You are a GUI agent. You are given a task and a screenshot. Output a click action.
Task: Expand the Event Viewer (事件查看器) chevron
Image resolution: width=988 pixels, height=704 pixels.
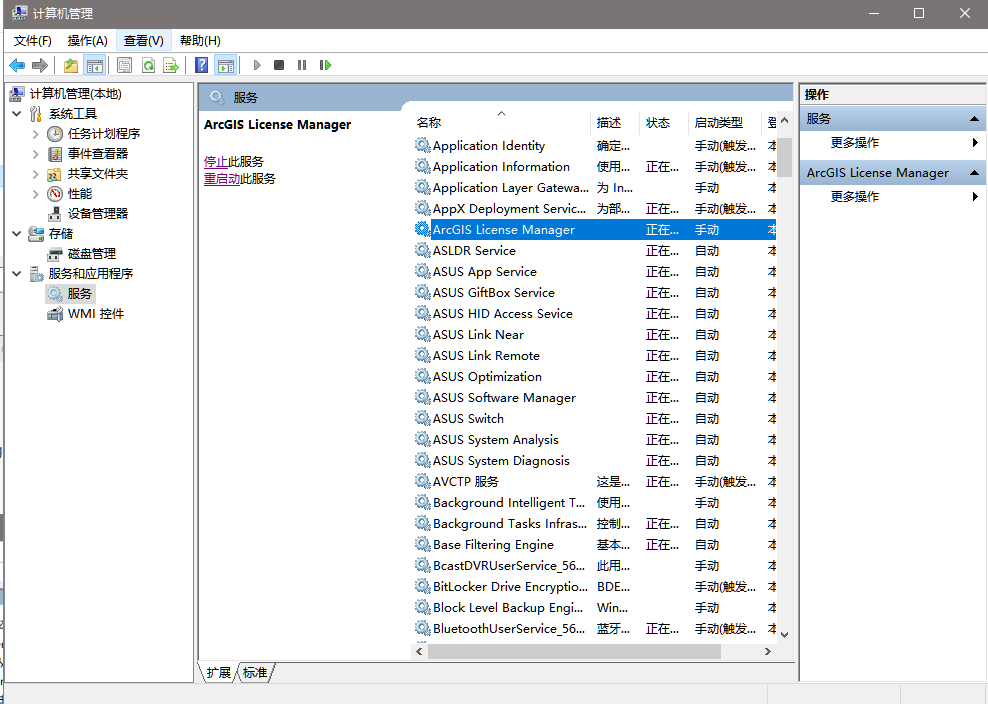[x=35, y=154]
